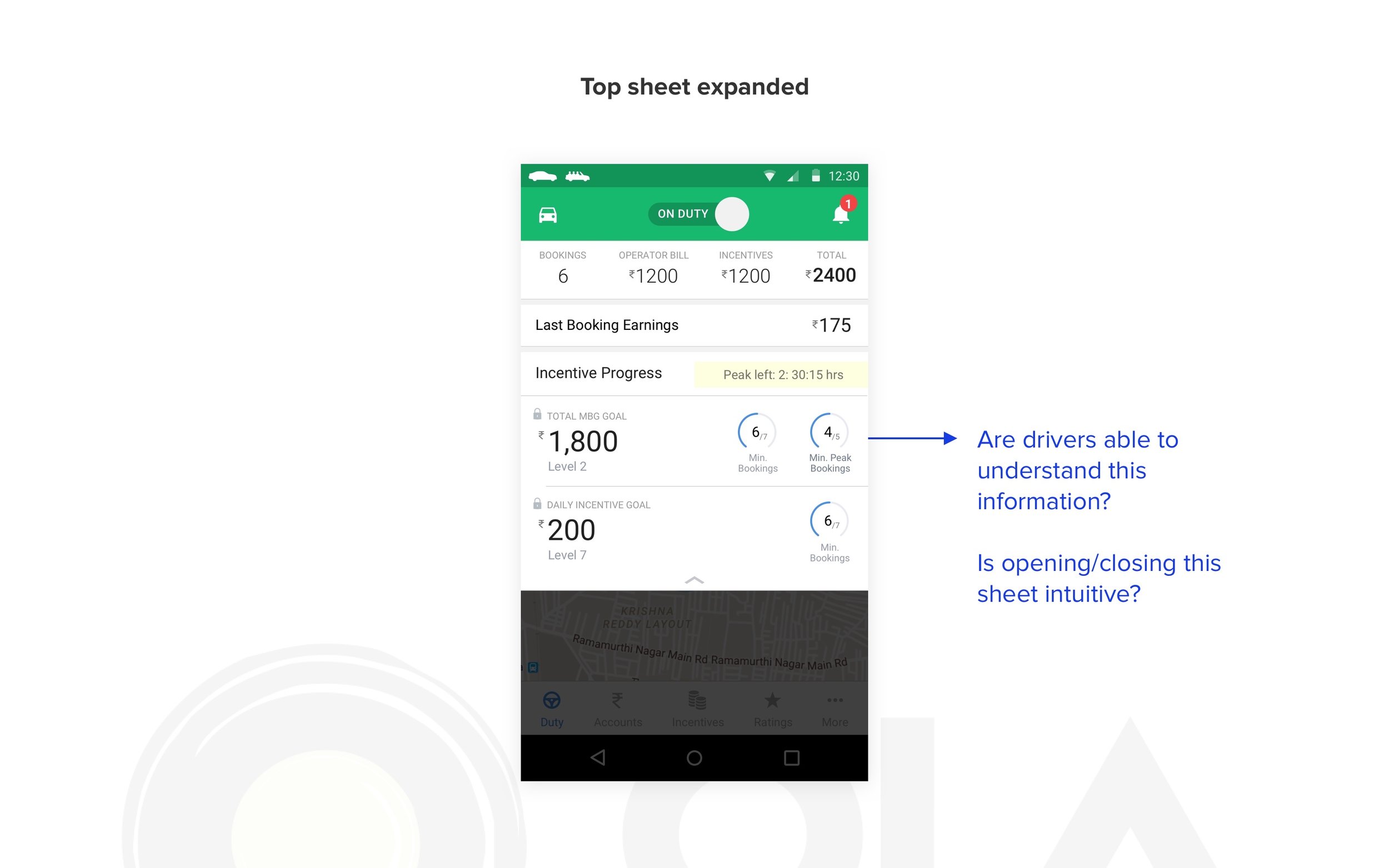Tap the Android home circle button

(x=694, y=758)
